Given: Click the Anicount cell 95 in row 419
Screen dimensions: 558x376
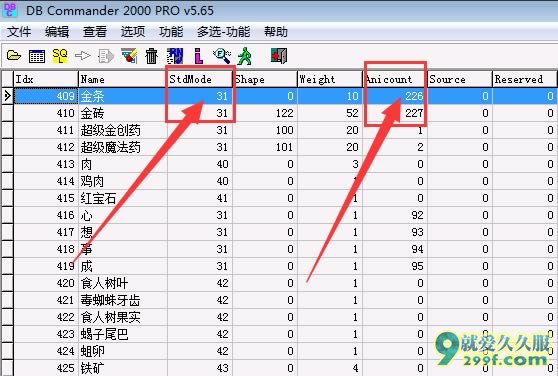Looking at the screenshot, I should coord(395,266).
